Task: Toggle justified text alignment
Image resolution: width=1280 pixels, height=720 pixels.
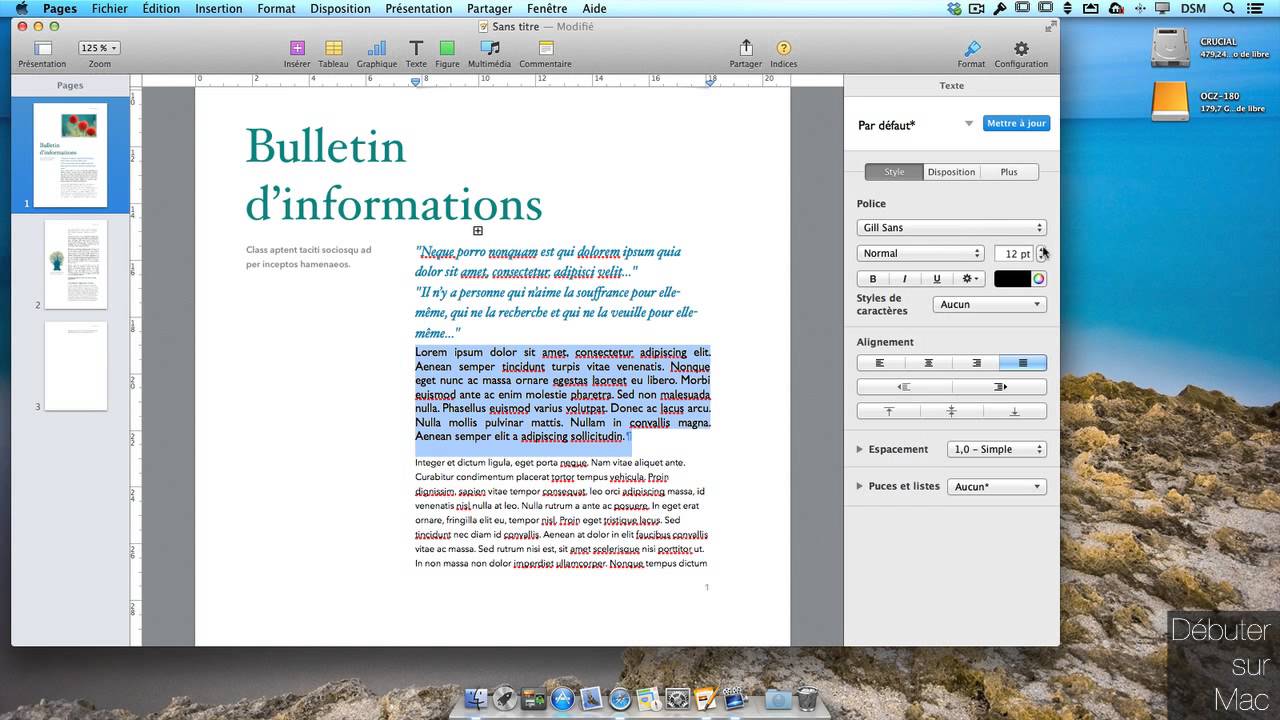Action: click(x=1022, y=362)
